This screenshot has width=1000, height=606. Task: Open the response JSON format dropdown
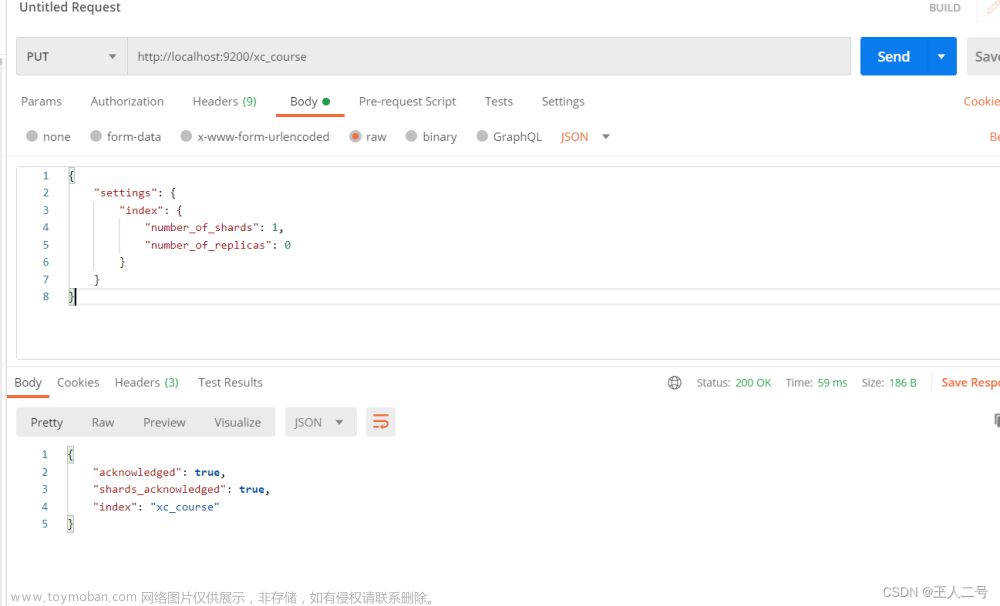pos(320,422)
